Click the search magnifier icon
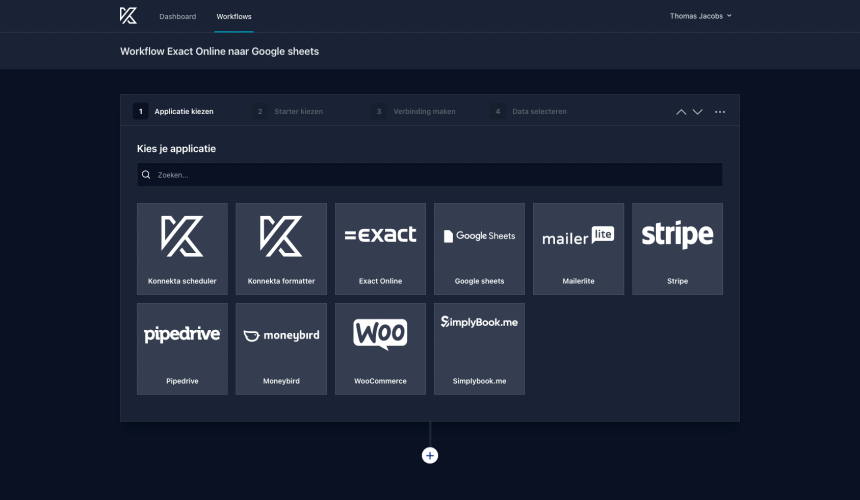The image size is (860, 500). point(146,174)
